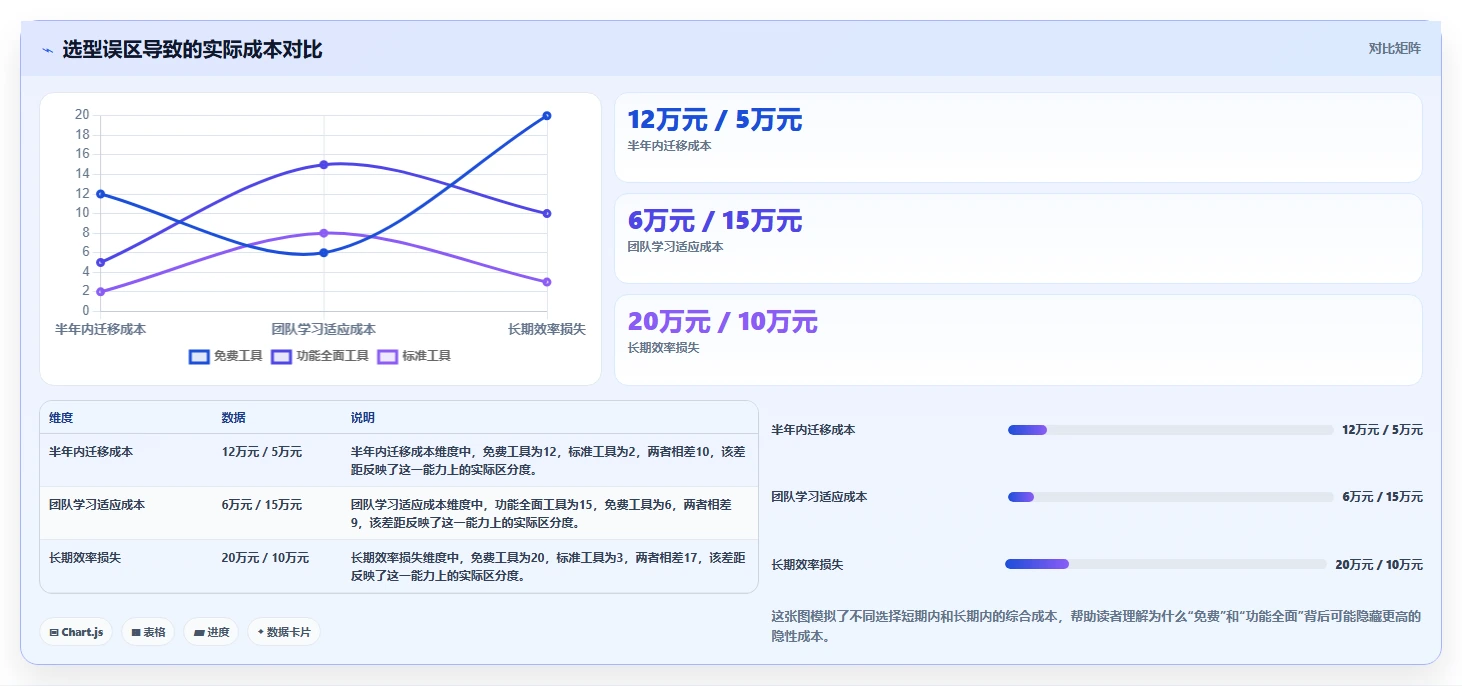The height and width of the screenshot is (686, 1462).
Task: Toggle 标准工具 legend swatch in chart
Action: pos(387,356)
